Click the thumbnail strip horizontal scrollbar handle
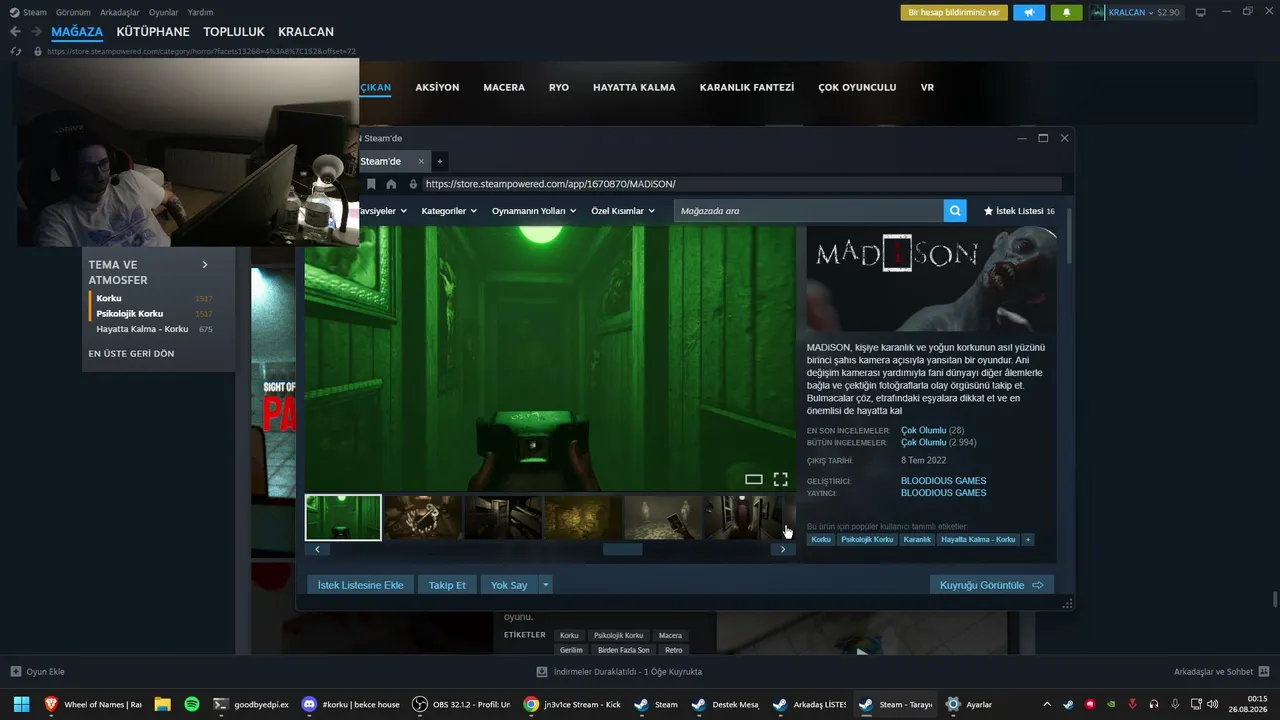 click(622, 549)
